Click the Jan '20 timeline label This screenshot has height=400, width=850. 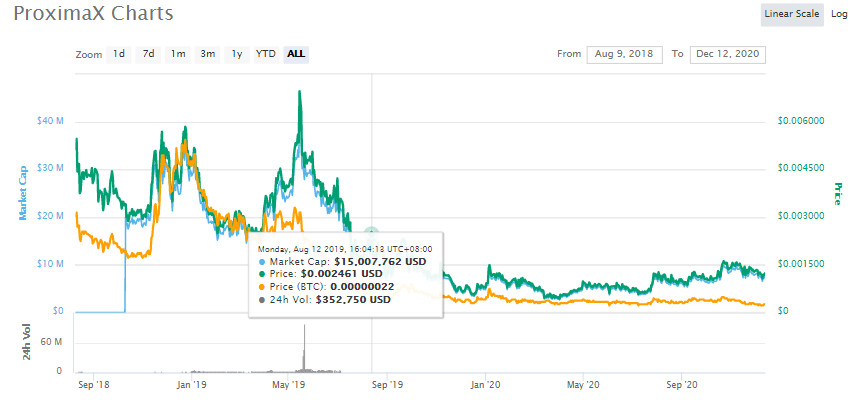(x=486, y=385)
